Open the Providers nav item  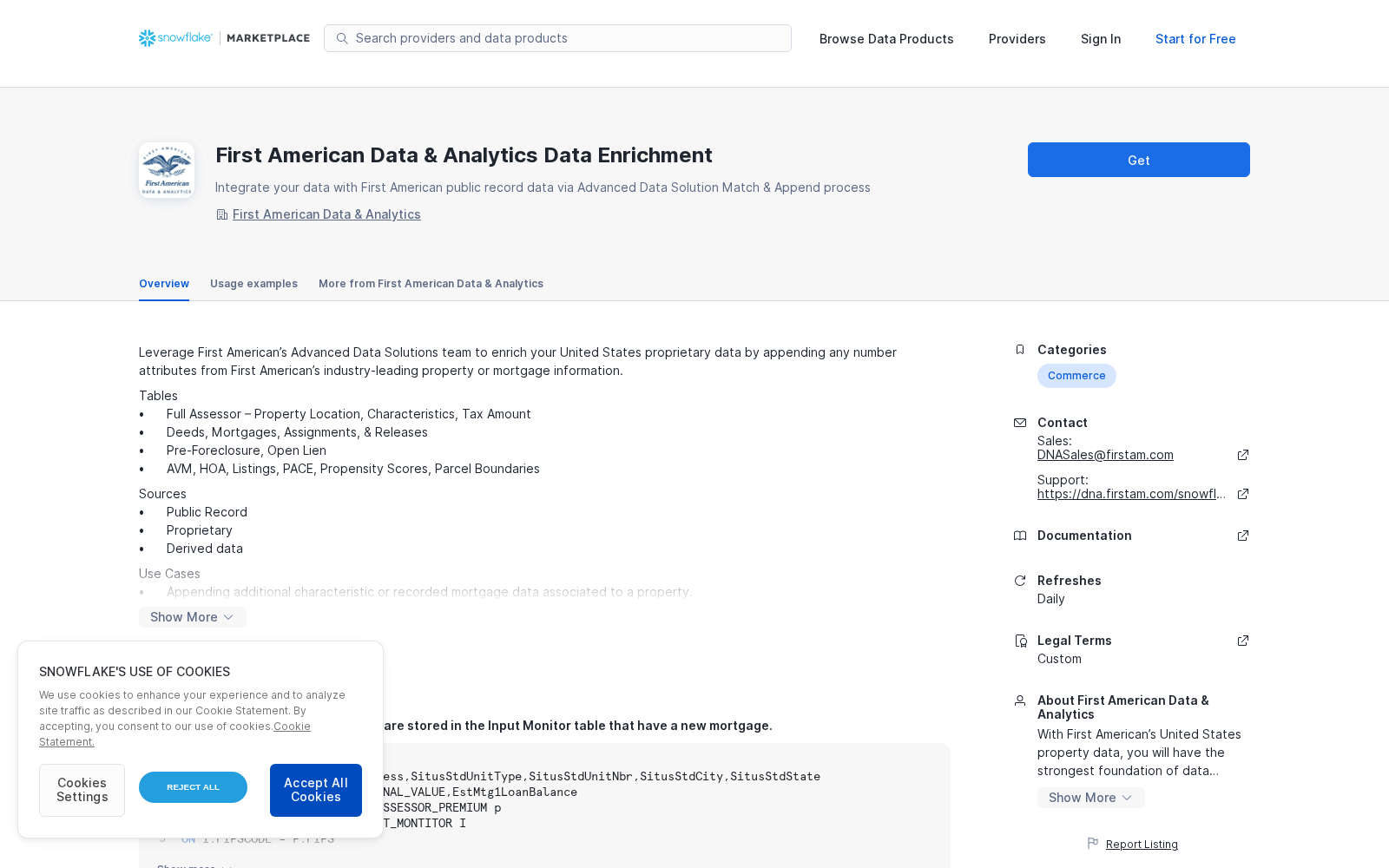(1017, 39)
